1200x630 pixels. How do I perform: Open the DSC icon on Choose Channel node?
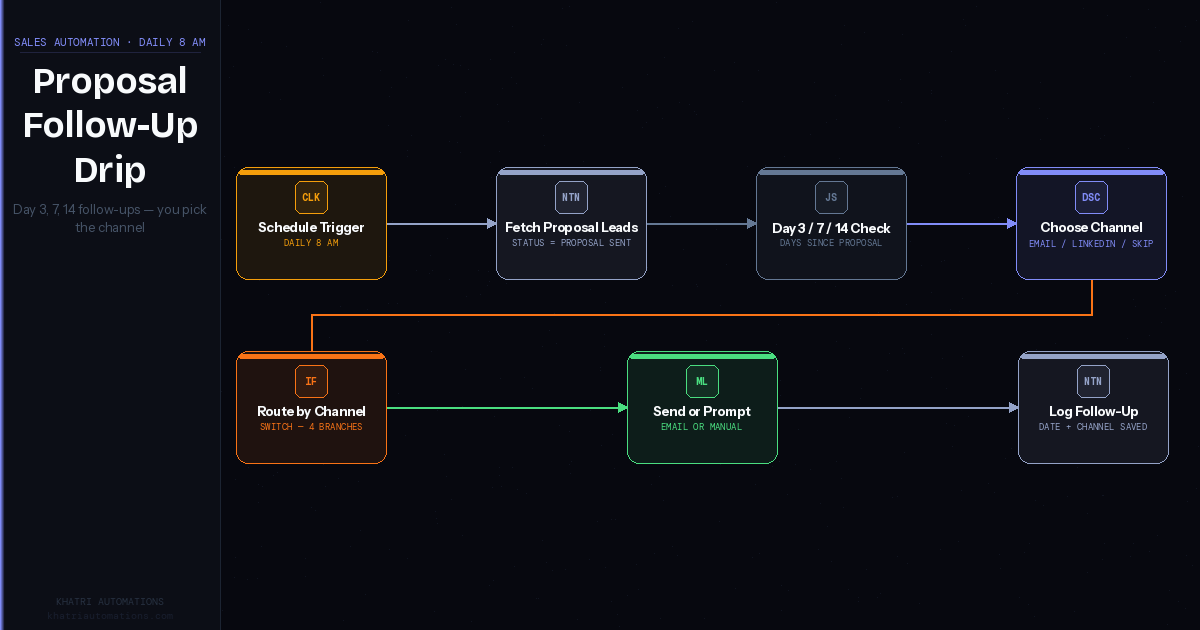pyautogui.click(x=1091, y=197)
